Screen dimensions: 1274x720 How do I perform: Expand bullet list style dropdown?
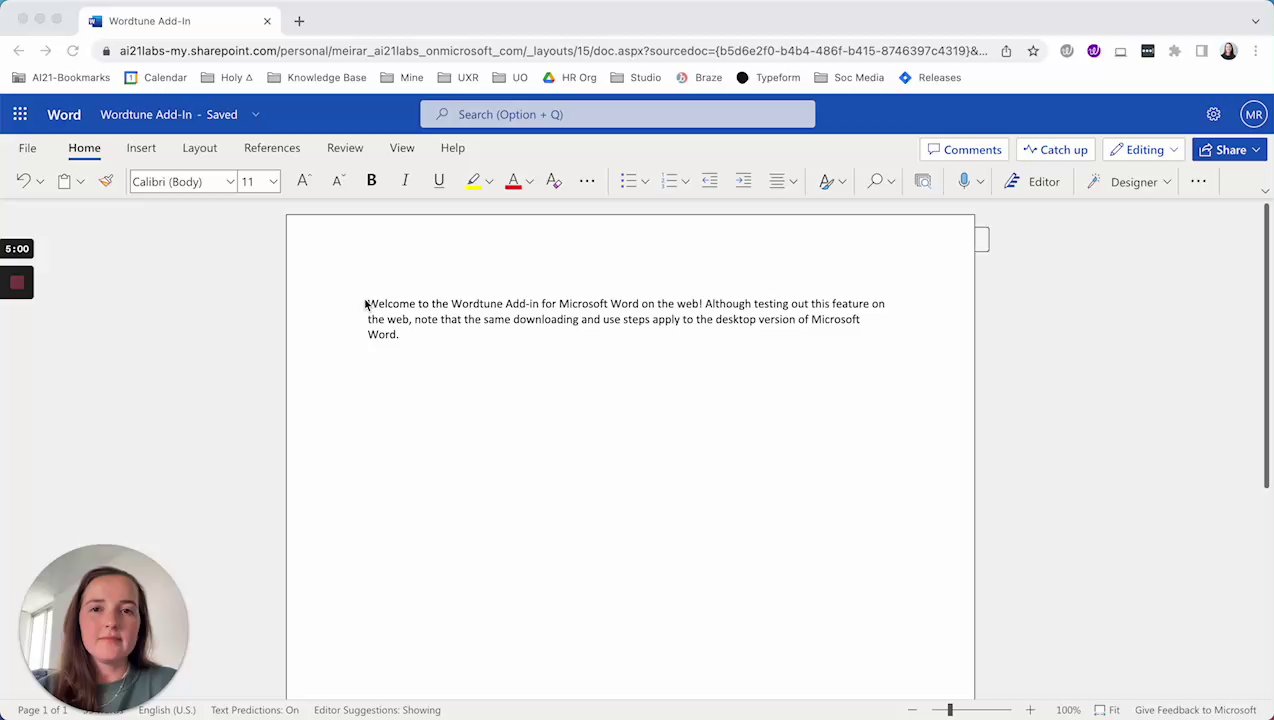(x=645, y=182)
